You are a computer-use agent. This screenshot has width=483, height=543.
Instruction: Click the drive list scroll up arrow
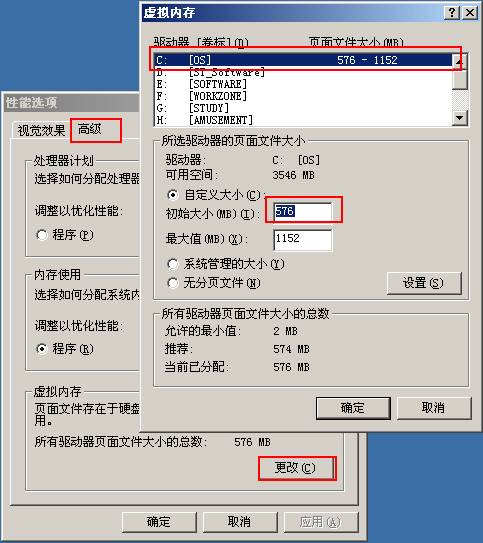[460, 62]
